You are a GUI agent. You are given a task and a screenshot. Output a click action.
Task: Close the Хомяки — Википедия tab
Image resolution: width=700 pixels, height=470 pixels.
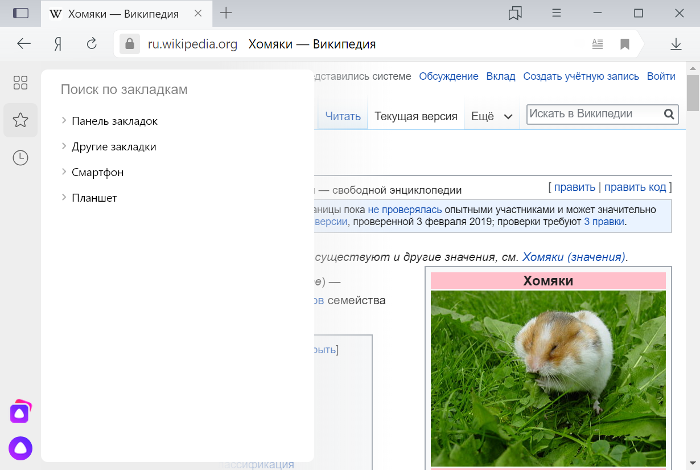[x=198, y=13]
